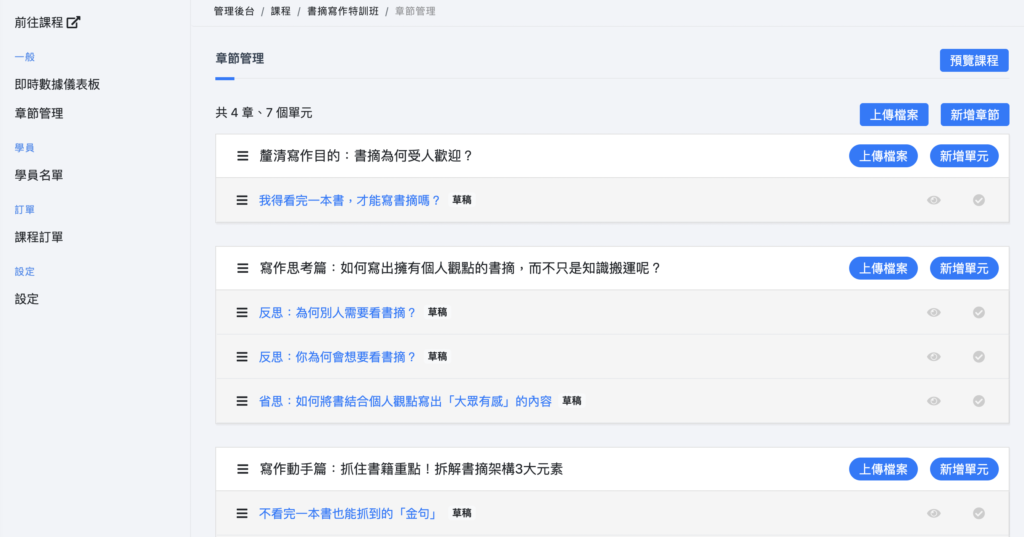Viewport: 1024px width, 537px height.
Task: Click drag handle icon for chapter 寫作動手篇
Action: [x=242, y=469]
